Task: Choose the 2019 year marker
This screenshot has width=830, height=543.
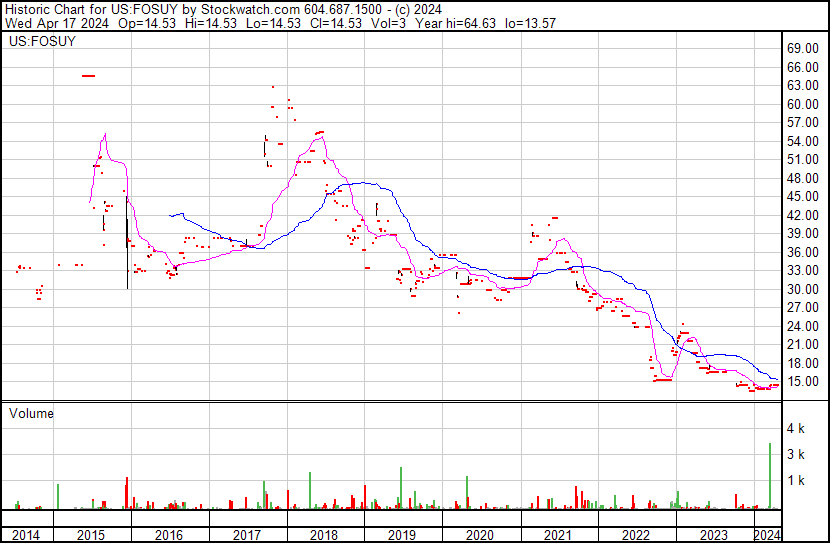Action: (x=402, y=534)
